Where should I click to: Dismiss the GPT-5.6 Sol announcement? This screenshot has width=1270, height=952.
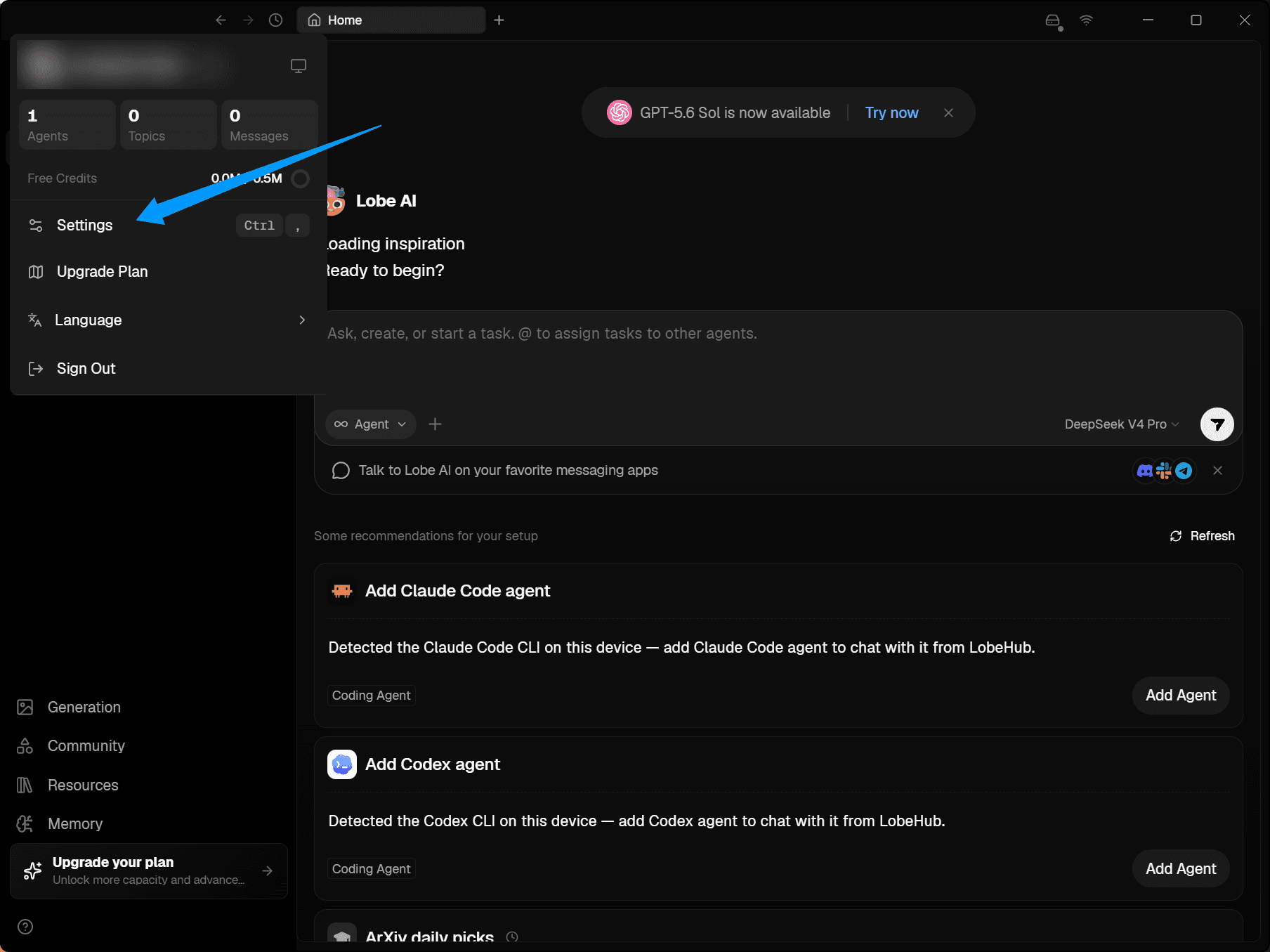(x=948, y=113)
